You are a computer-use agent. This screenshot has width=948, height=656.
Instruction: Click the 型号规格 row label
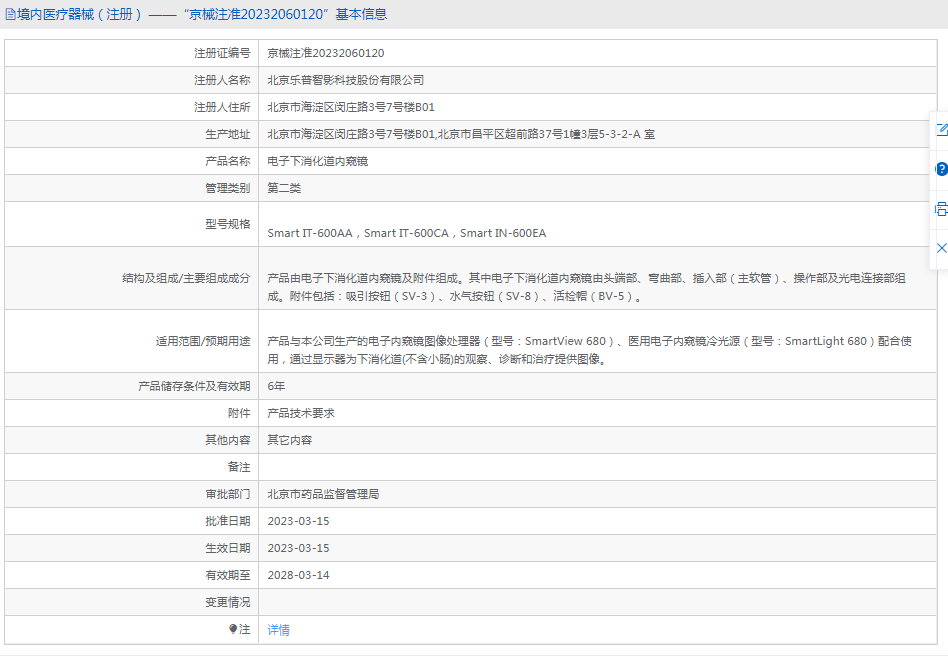(x=227, y=224)
